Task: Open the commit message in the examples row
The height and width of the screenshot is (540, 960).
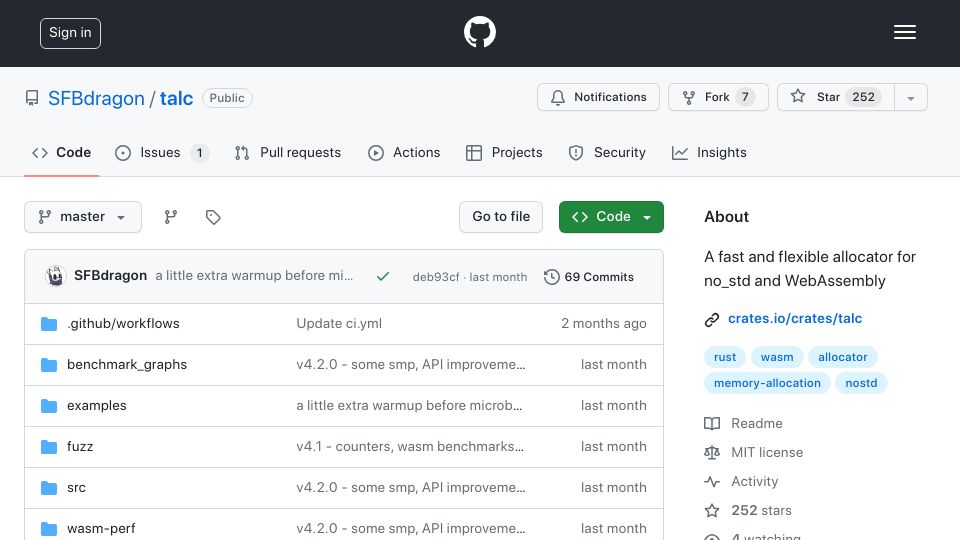Action: (x=409, y=405)
